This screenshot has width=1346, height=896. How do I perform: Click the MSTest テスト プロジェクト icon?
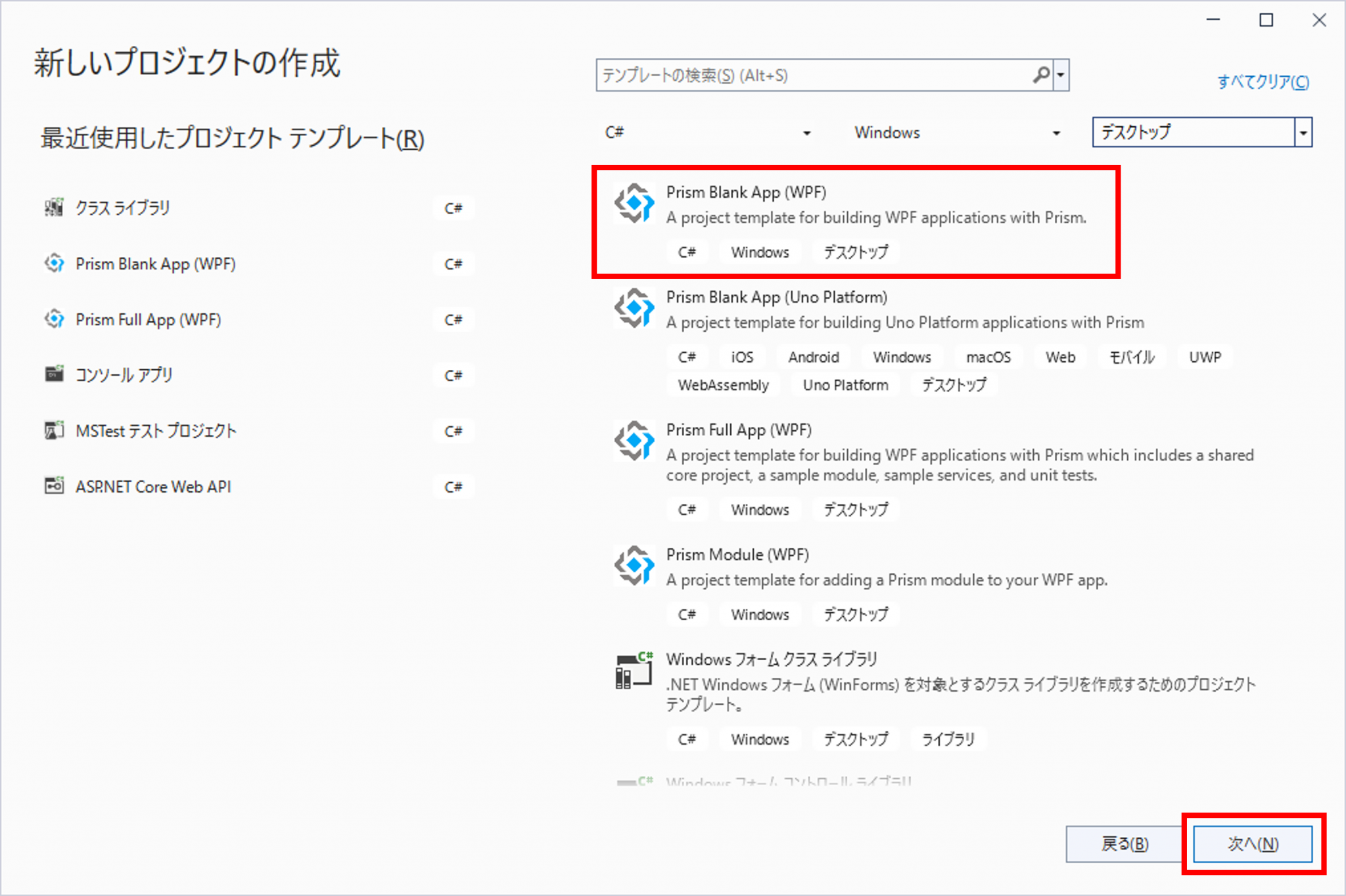pos(54,430)
